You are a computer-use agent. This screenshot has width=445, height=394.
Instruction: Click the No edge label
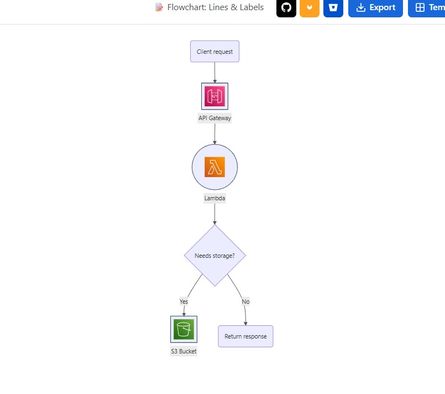click(x=246, y=301)
